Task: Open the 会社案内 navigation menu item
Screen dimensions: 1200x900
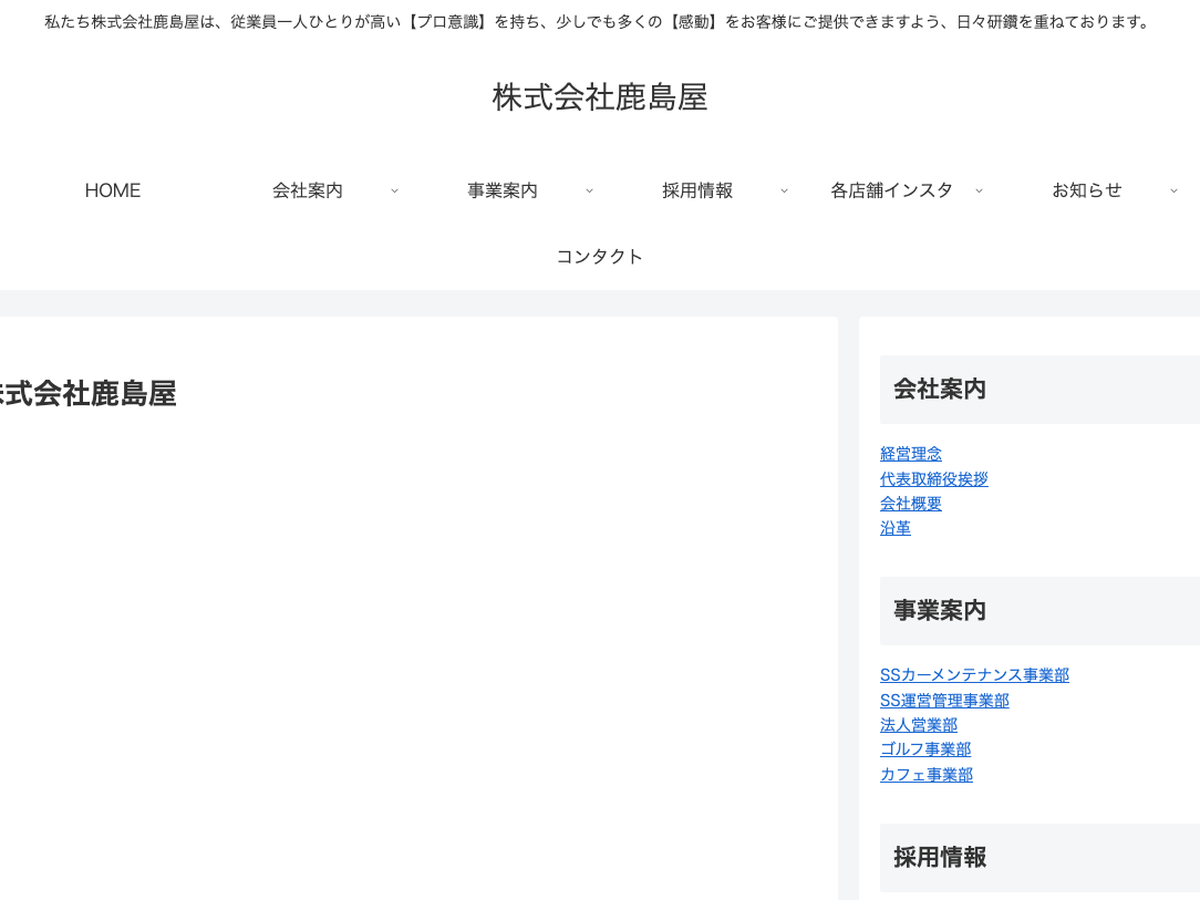Action: coord(307,190)
